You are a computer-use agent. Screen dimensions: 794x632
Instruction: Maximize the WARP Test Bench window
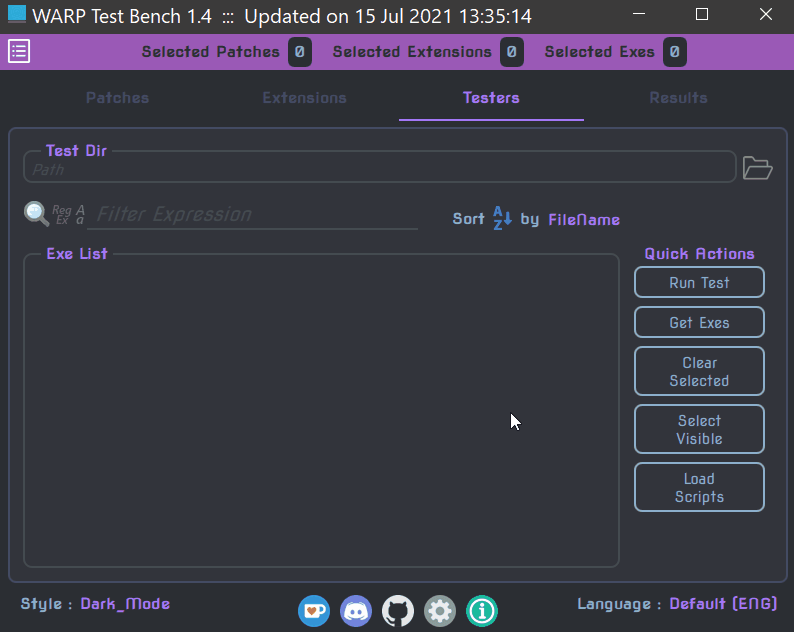point(702,14)
